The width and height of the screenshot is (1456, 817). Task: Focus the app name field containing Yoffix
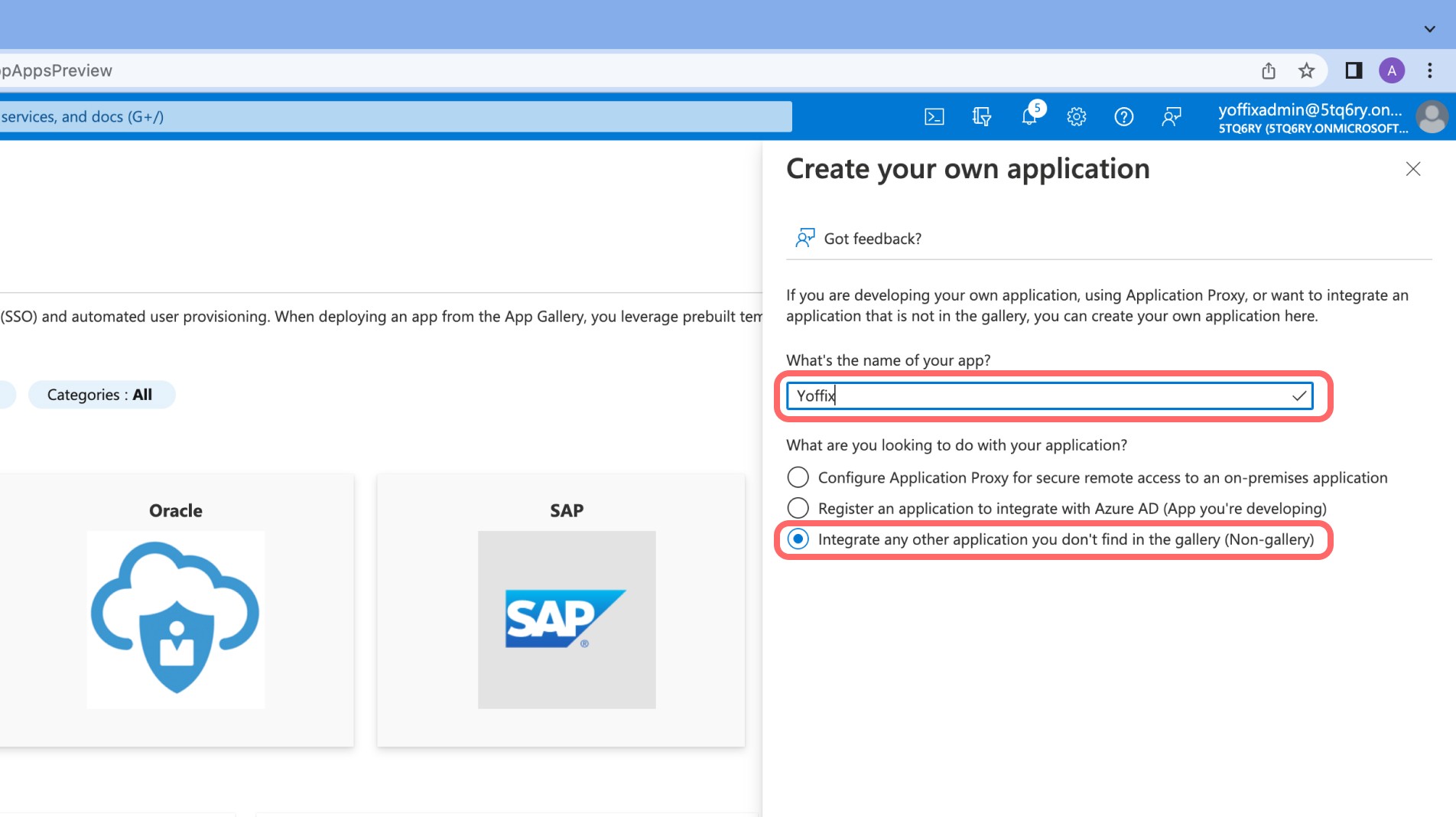point(1049,395)
